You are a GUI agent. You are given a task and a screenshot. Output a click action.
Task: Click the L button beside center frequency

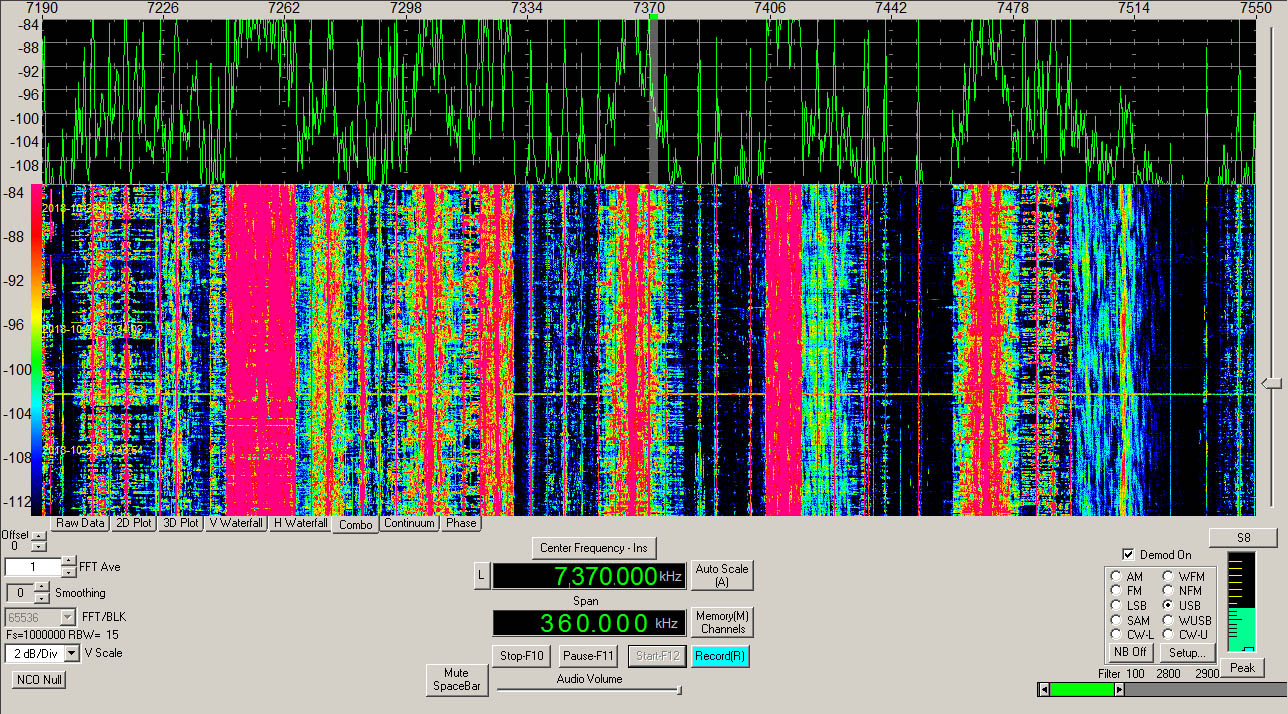481,576
